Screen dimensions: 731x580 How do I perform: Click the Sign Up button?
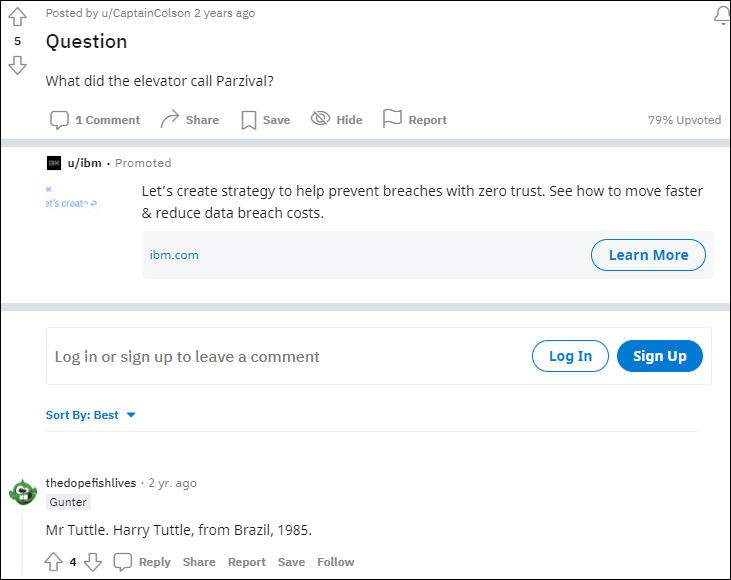(660, 356)
